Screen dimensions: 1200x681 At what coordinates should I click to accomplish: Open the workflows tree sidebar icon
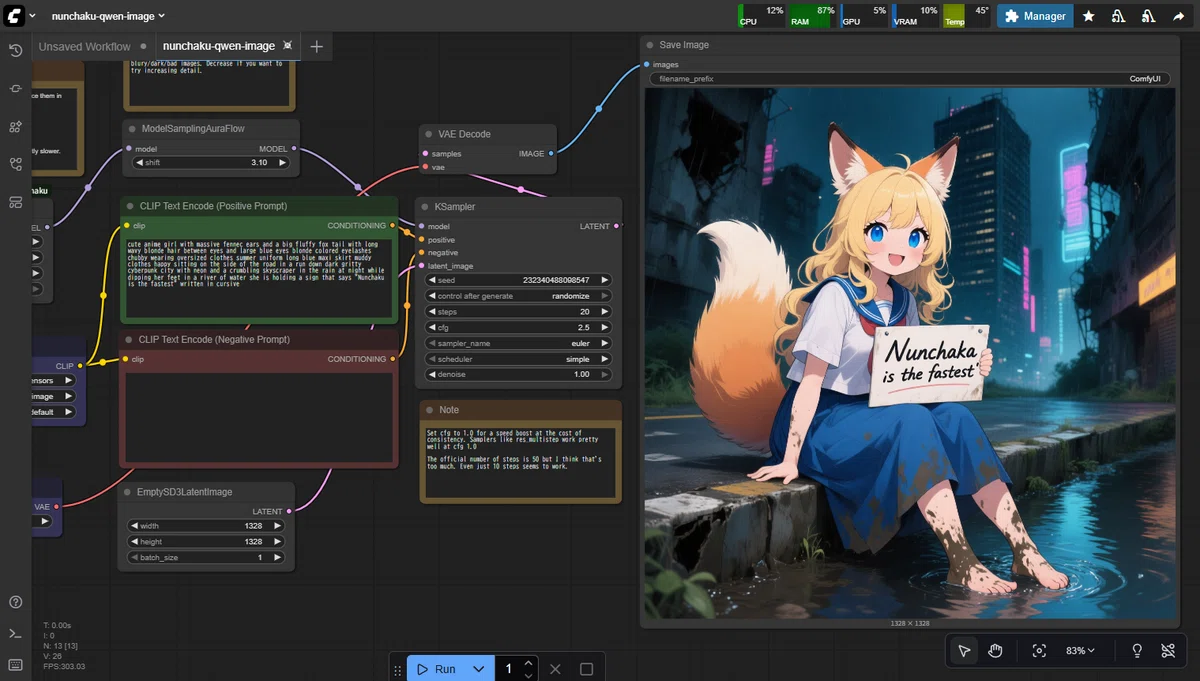coord(15,164)
